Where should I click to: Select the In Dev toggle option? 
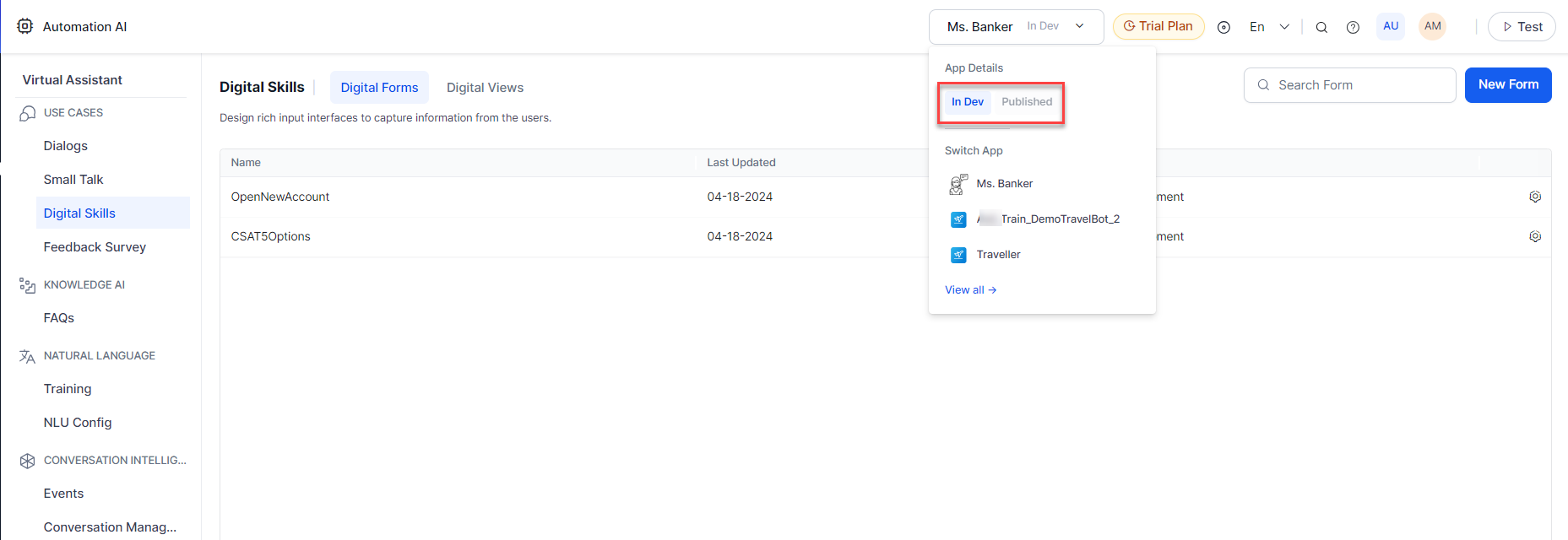(968, 102)
